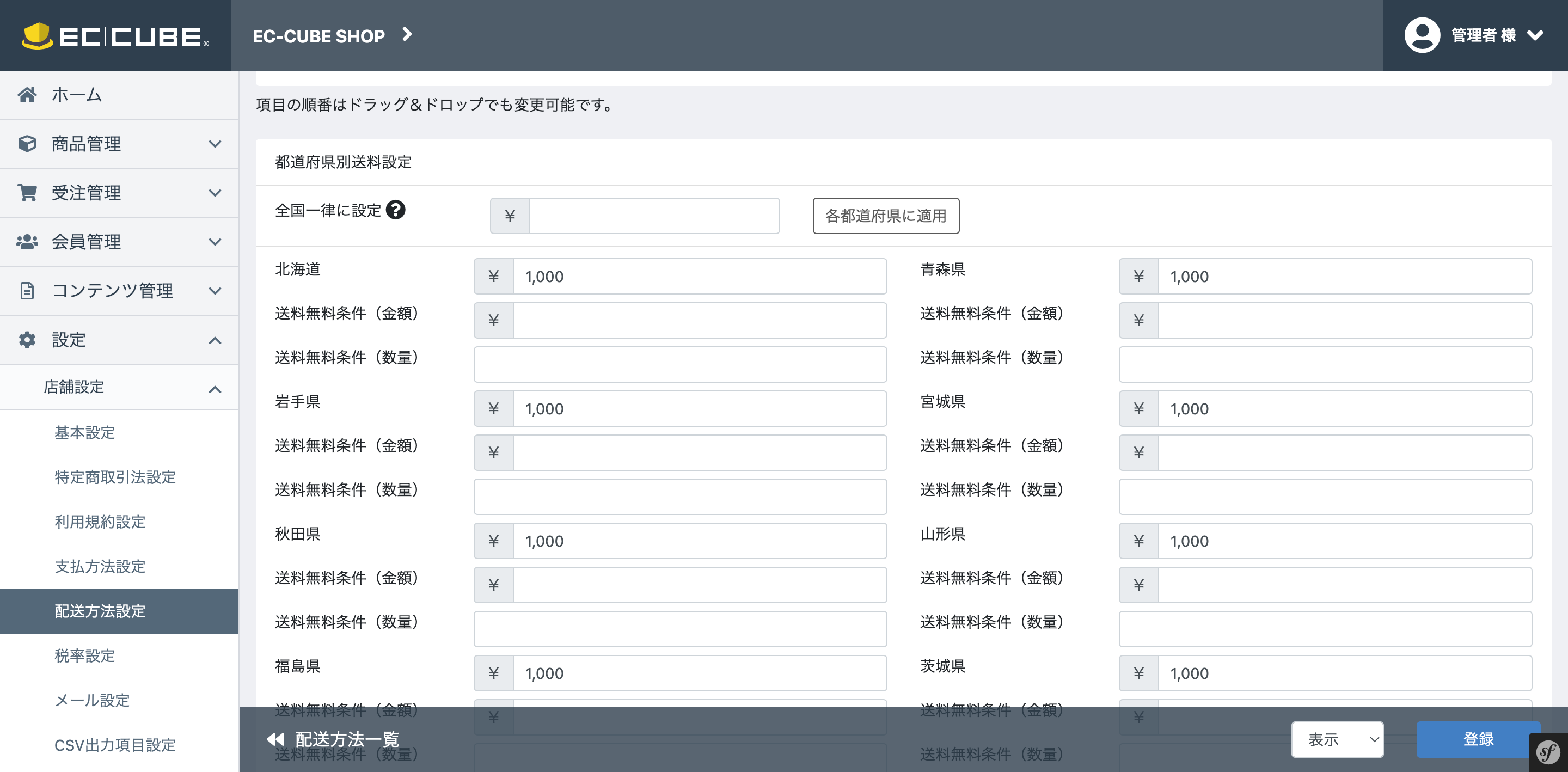Click the EC-CUBE logo

tap(115, 36)
